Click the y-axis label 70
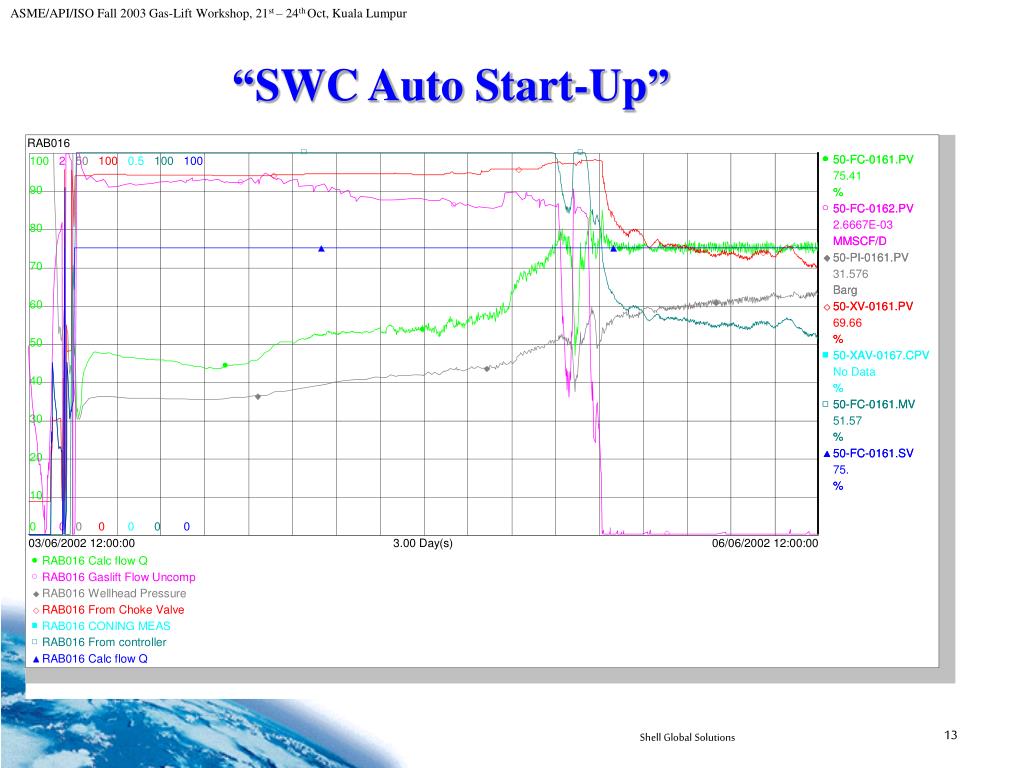 point(36,267)
